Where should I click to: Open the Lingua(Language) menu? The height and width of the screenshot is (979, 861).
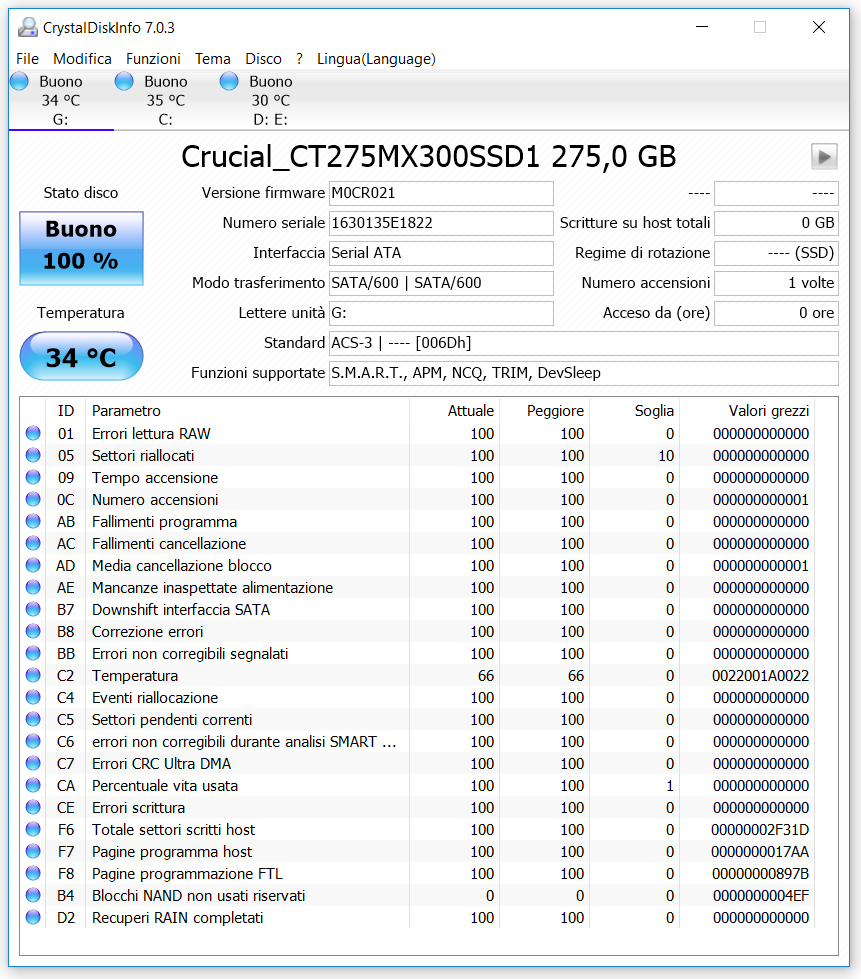click(376, 59)
